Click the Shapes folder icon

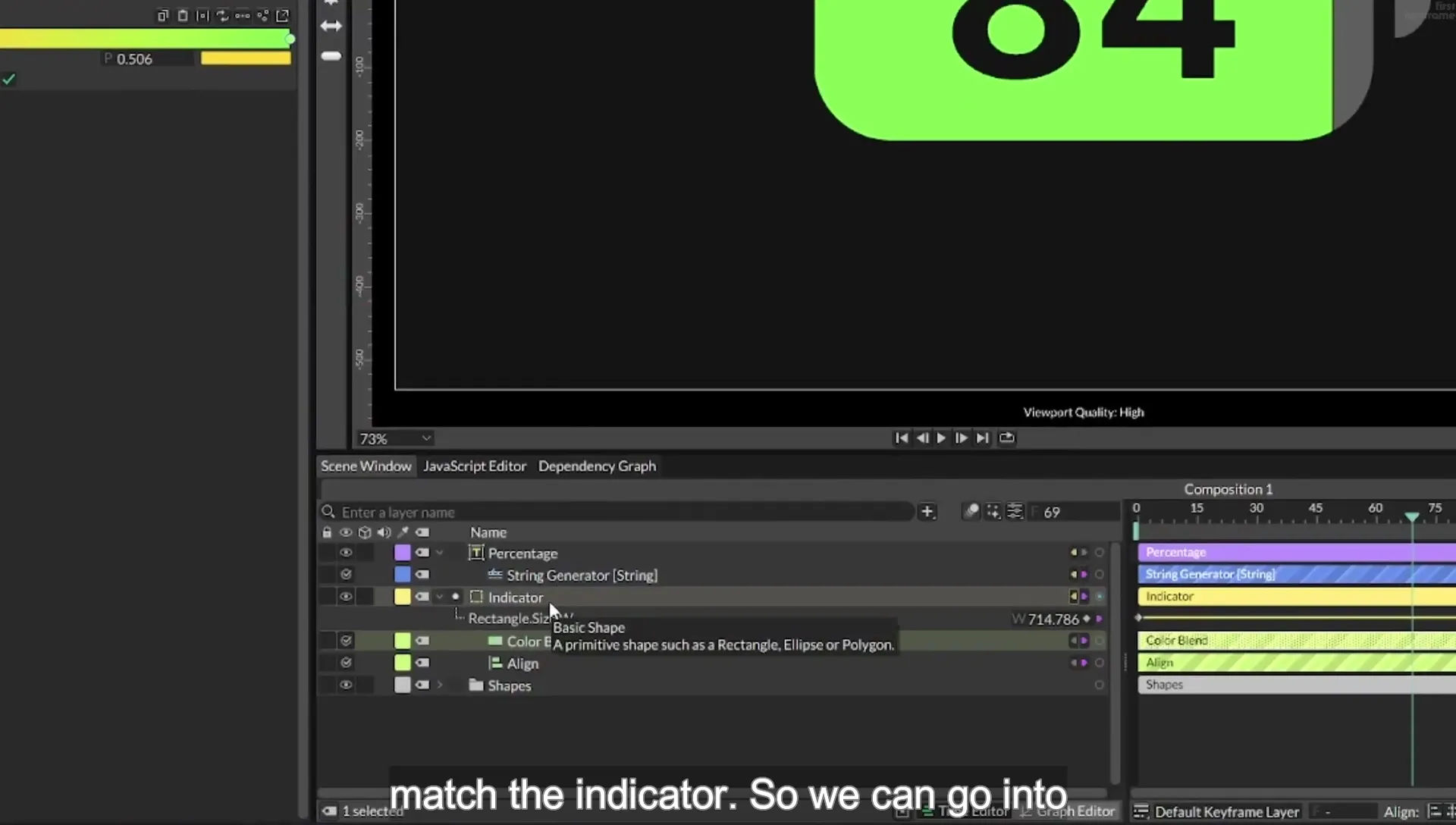(x=476, y=685)
